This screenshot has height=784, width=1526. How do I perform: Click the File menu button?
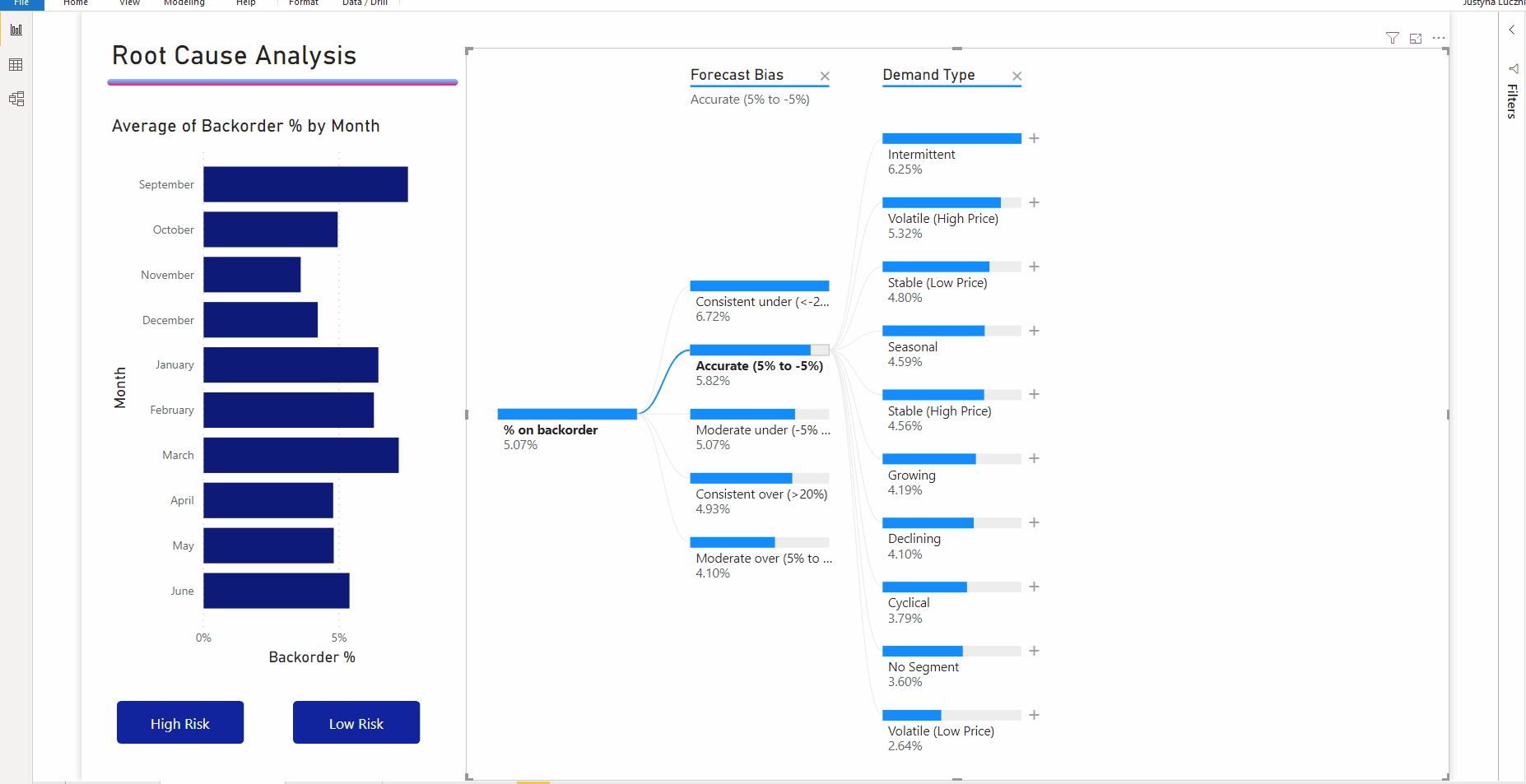coord(21,3)
